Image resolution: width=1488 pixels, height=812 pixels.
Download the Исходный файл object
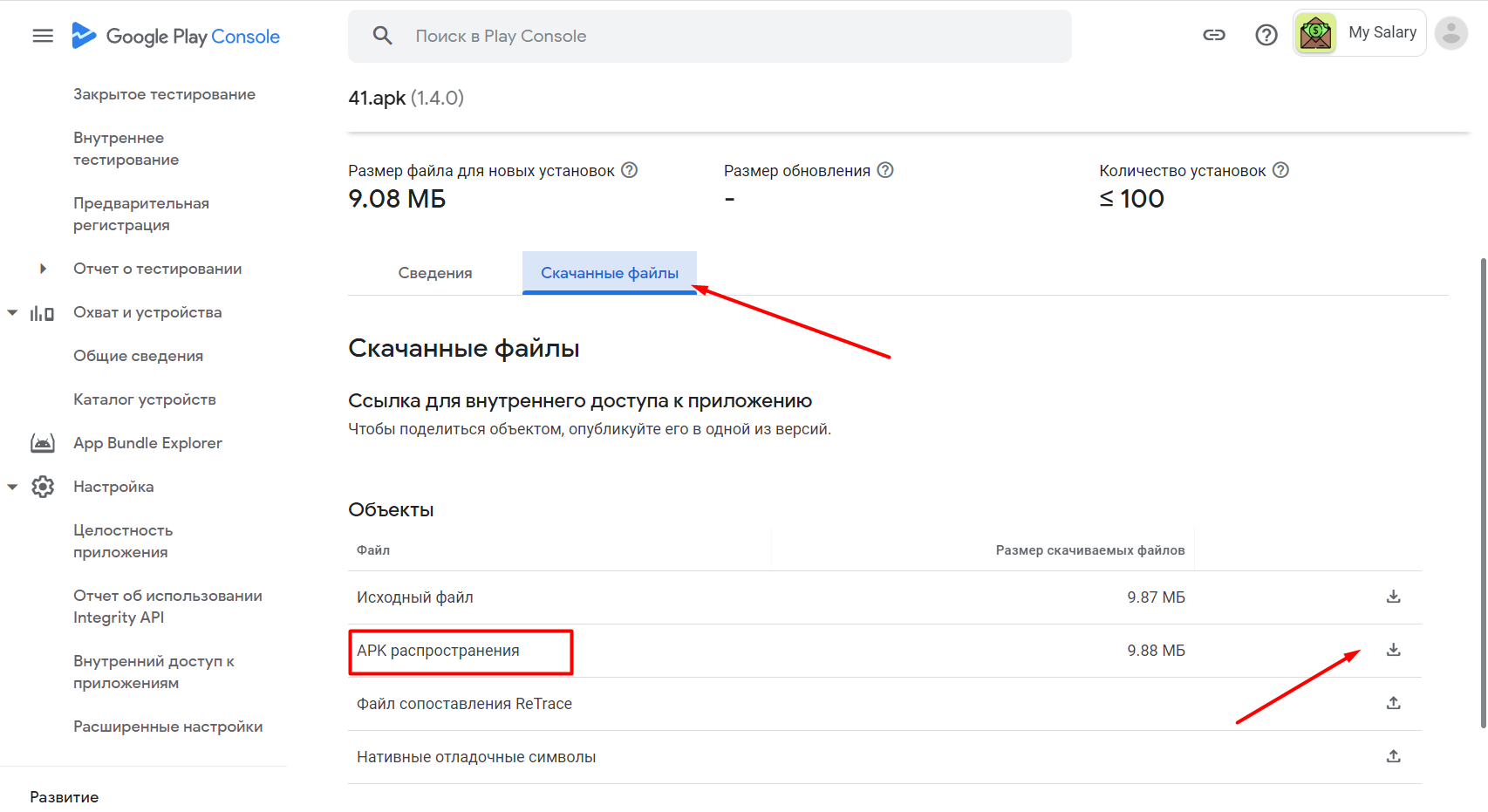click(1393, 597)
